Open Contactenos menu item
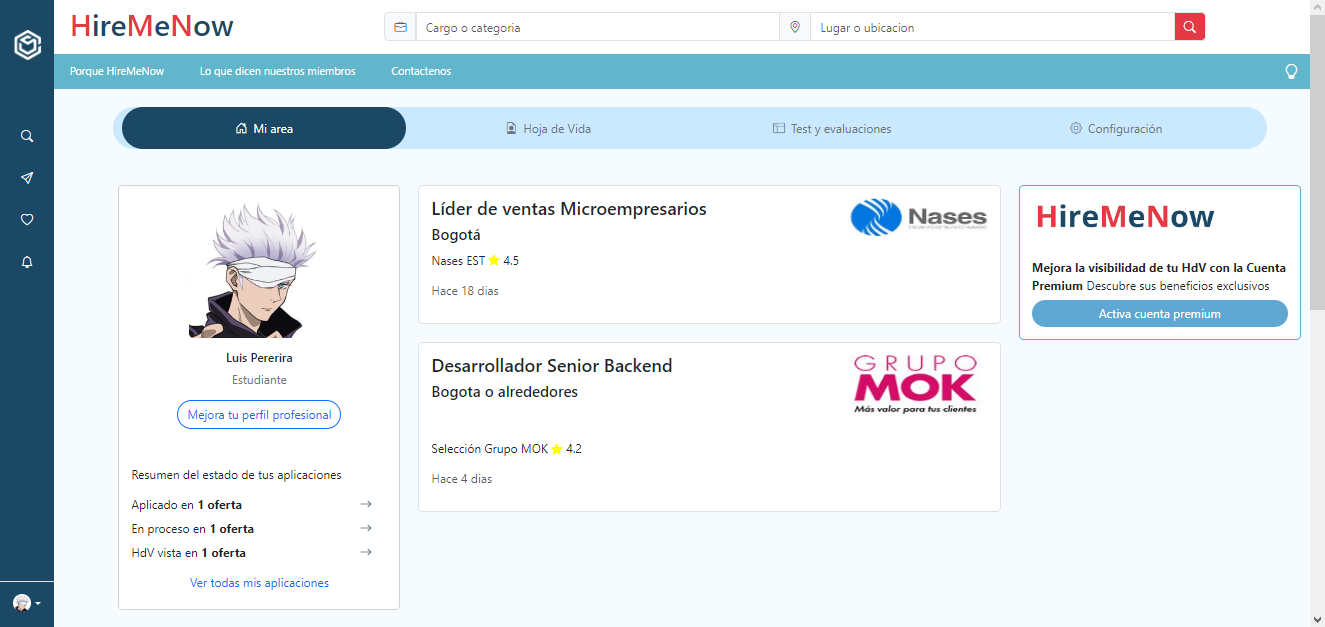This screenshot has height=627, width=1325. [x=421, y=71]
